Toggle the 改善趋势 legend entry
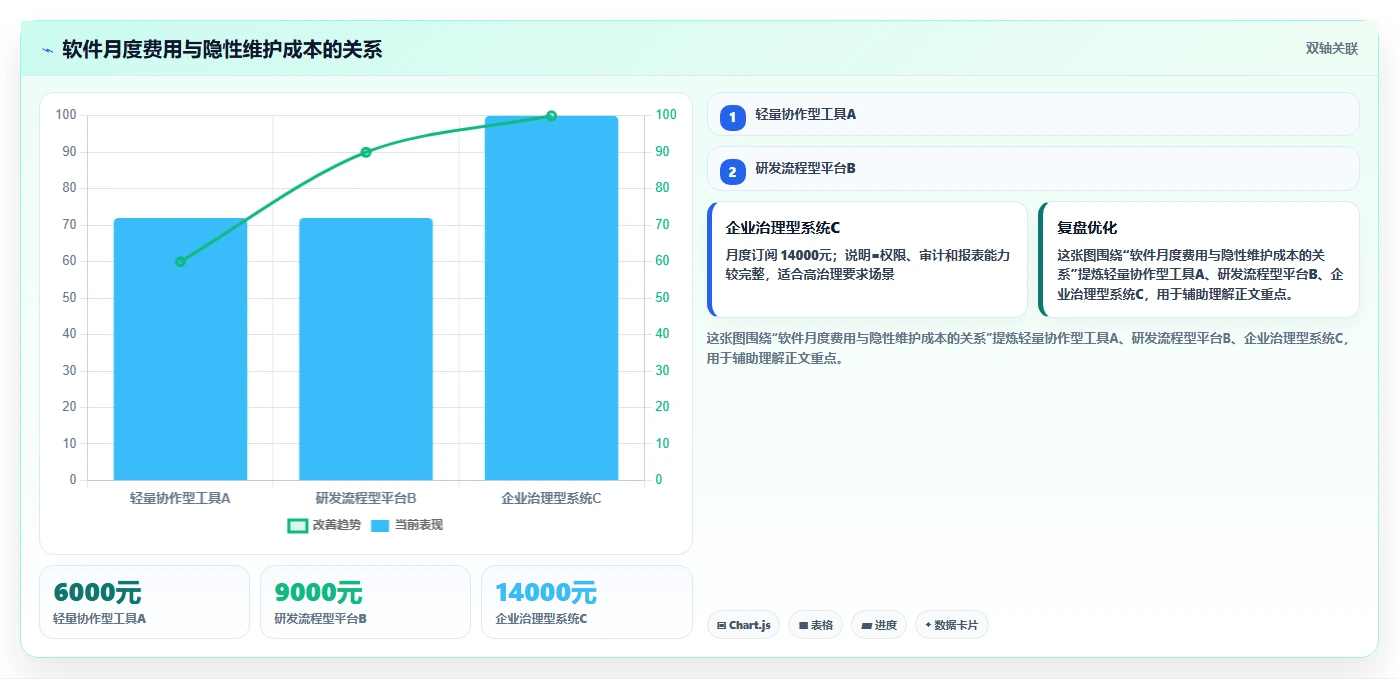Screen dimensions: 1399x679 coord(324,525)
